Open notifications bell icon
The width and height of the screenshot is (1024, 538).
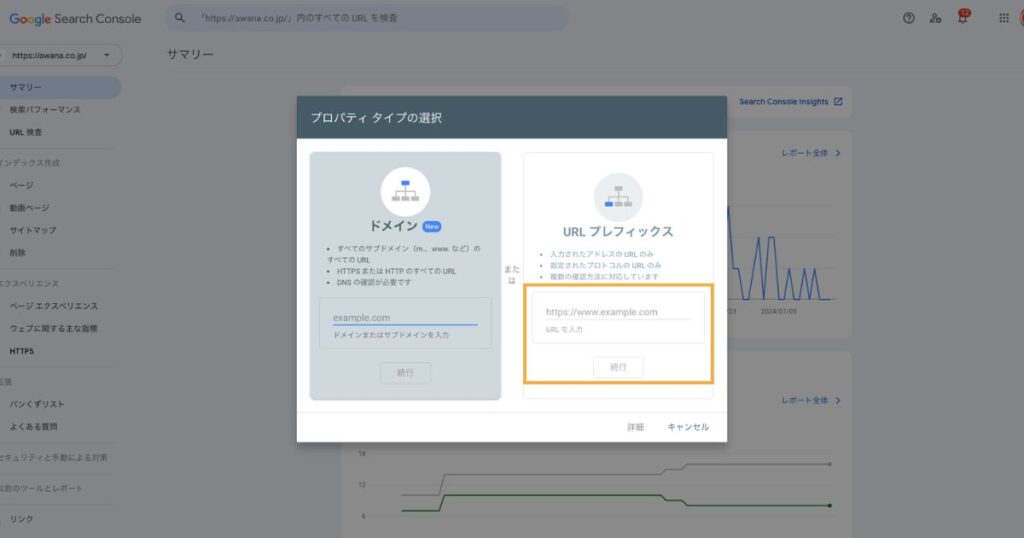tap(963, 17)
